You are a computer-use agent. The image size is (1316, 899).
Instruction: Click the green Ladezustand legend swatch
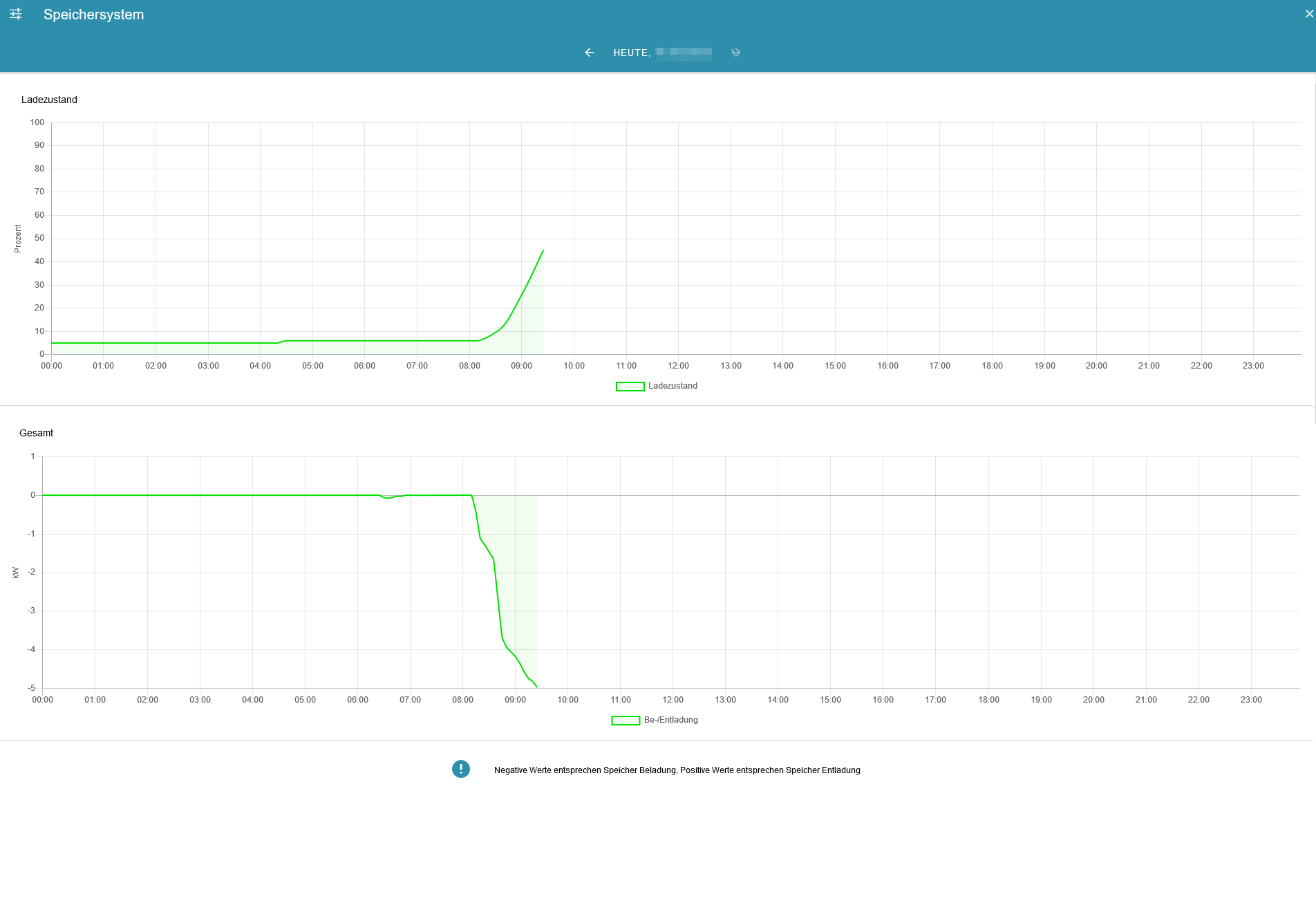[630, 387]
